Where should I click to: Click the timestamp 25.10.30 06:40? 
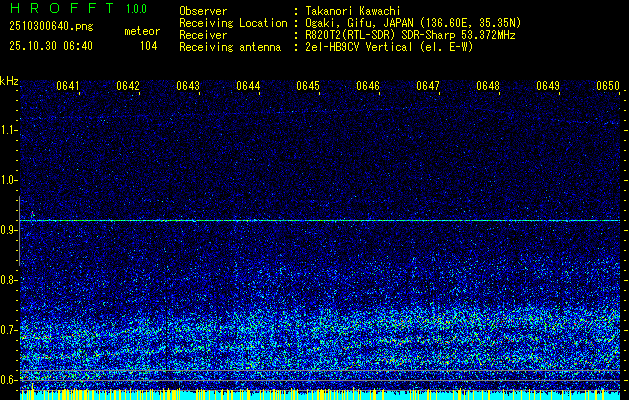pyautogui.click(x=51, y=46)
